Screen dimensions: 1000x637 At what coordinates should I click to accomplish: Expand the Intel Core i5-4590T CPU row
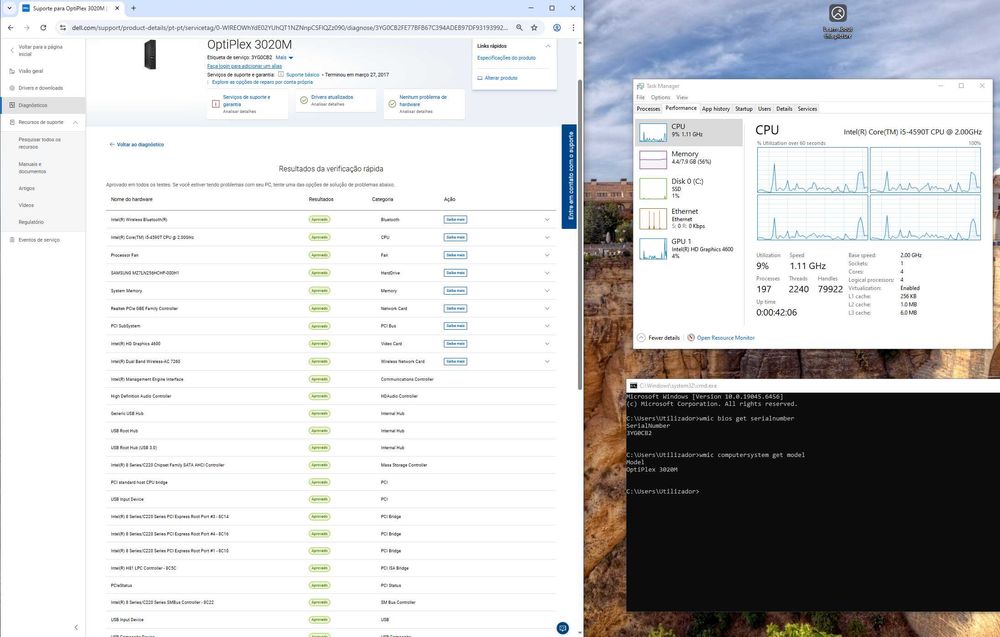click(547, 237)
